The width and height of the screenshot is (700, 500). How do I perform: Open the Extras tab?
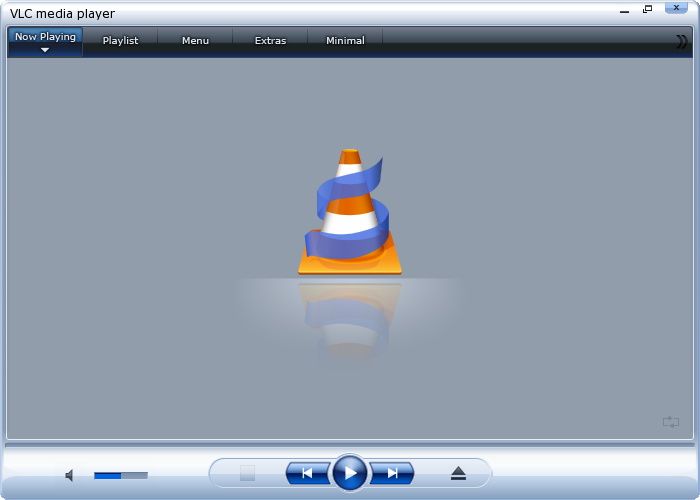click(270, 41)
